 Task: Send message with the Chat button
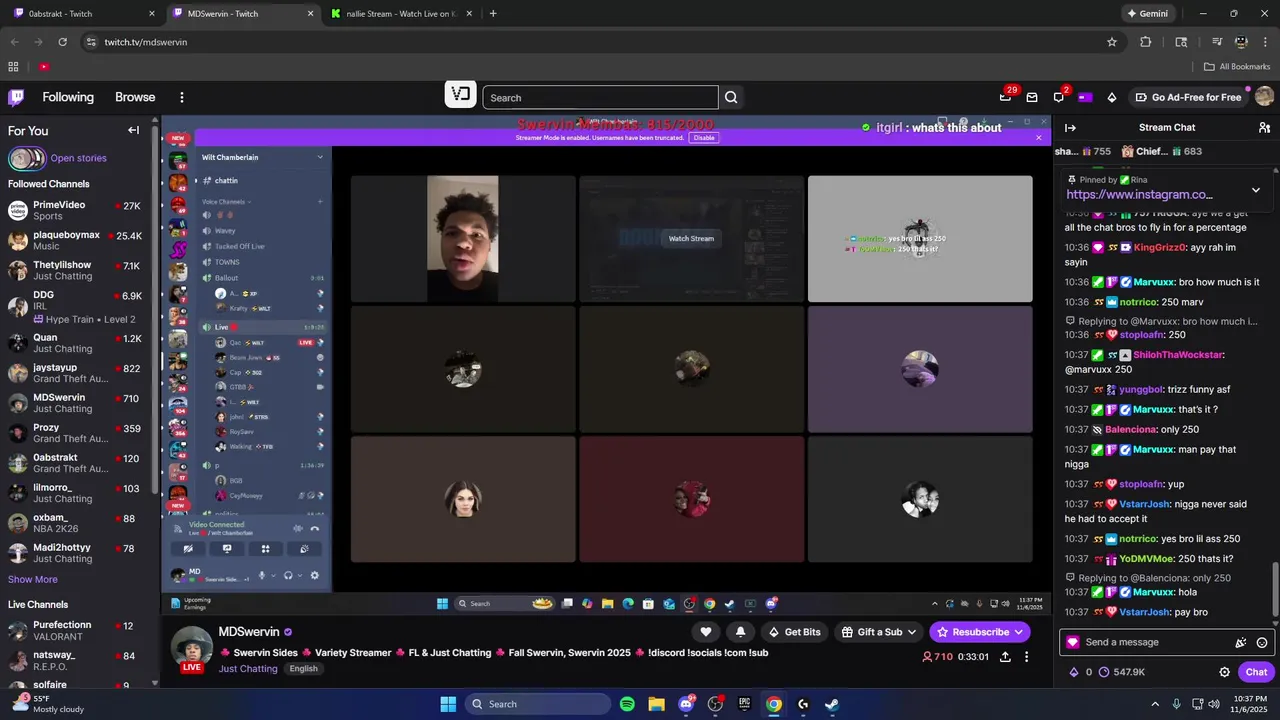1257,672
